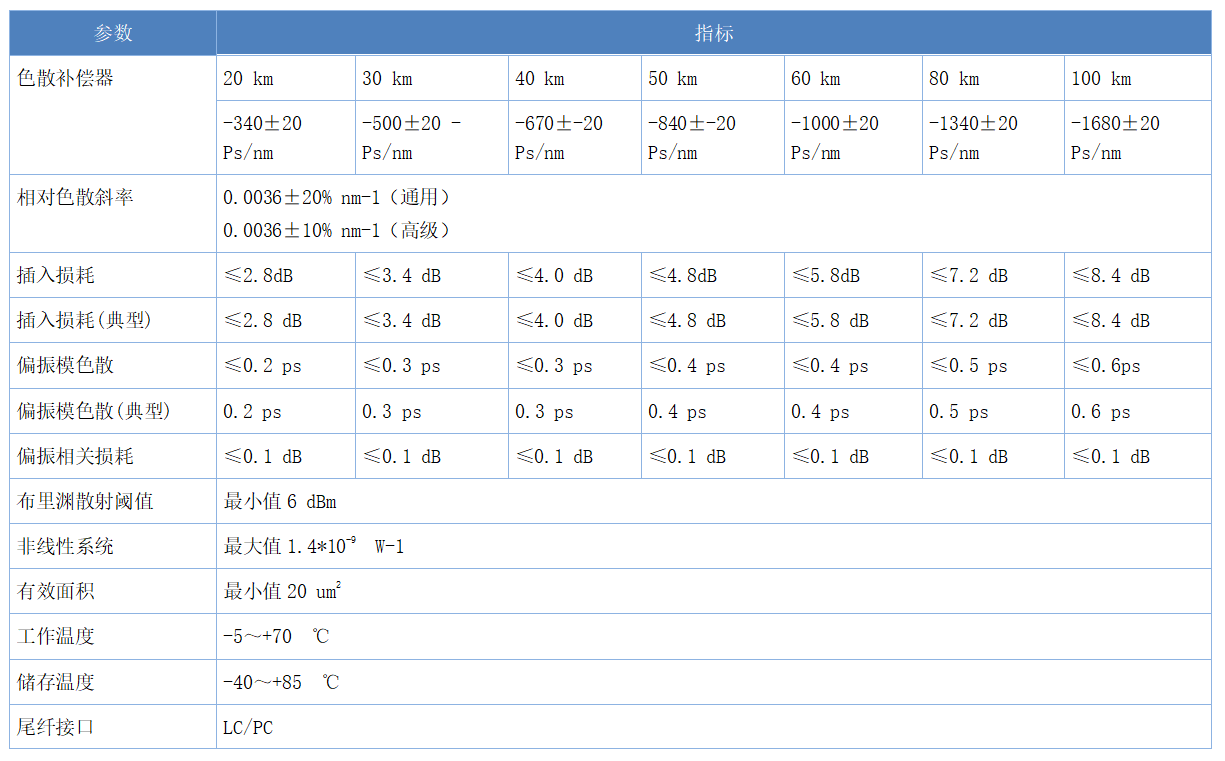Image resolution: width=1225 pixels, height=761 pixels.
Task: Click the 20 km distance cell
Action: coord(248,79)
